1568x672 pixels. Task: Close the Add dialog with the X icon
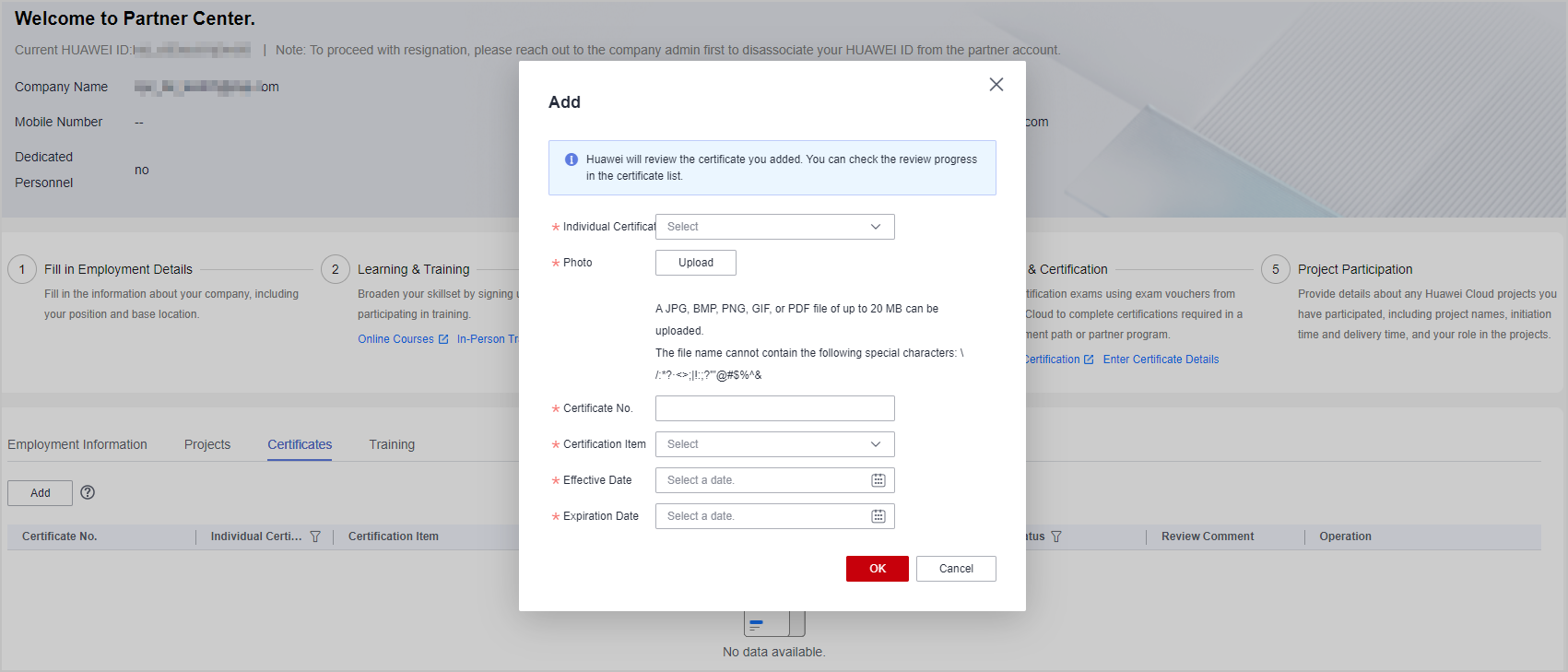(996, 85)
